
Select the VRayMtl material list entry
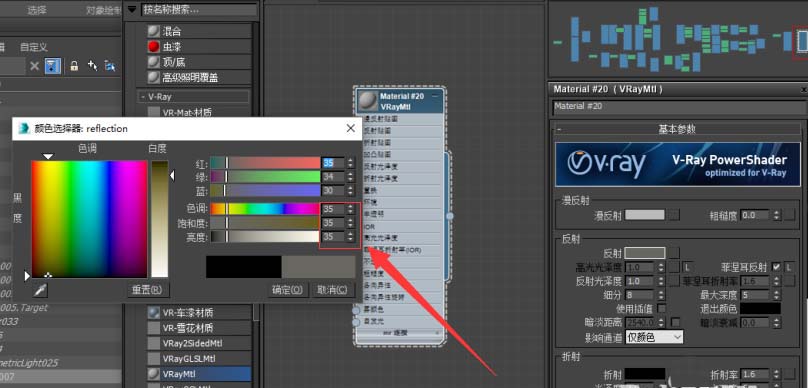[x=199, y=374]
